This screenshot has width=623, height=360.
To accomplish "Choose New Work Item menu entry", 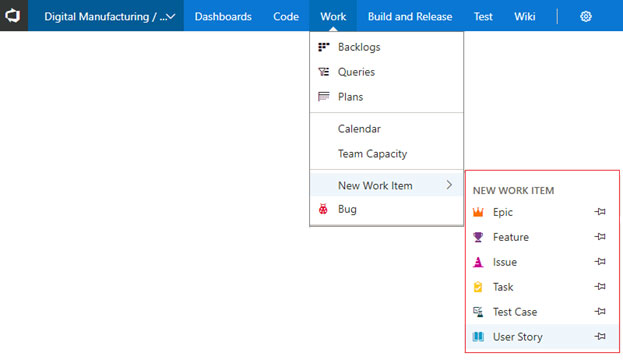I will pyautogui.click(x=386, y=185).
